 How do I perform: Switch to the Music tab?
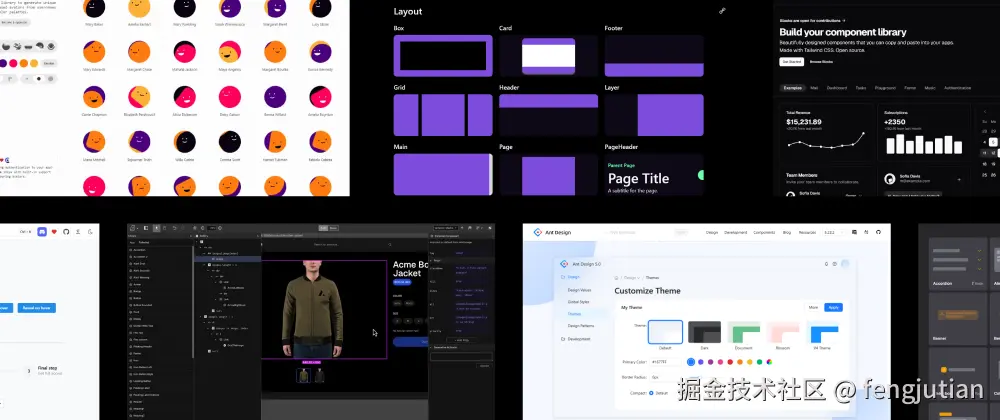tap(930, 87)
